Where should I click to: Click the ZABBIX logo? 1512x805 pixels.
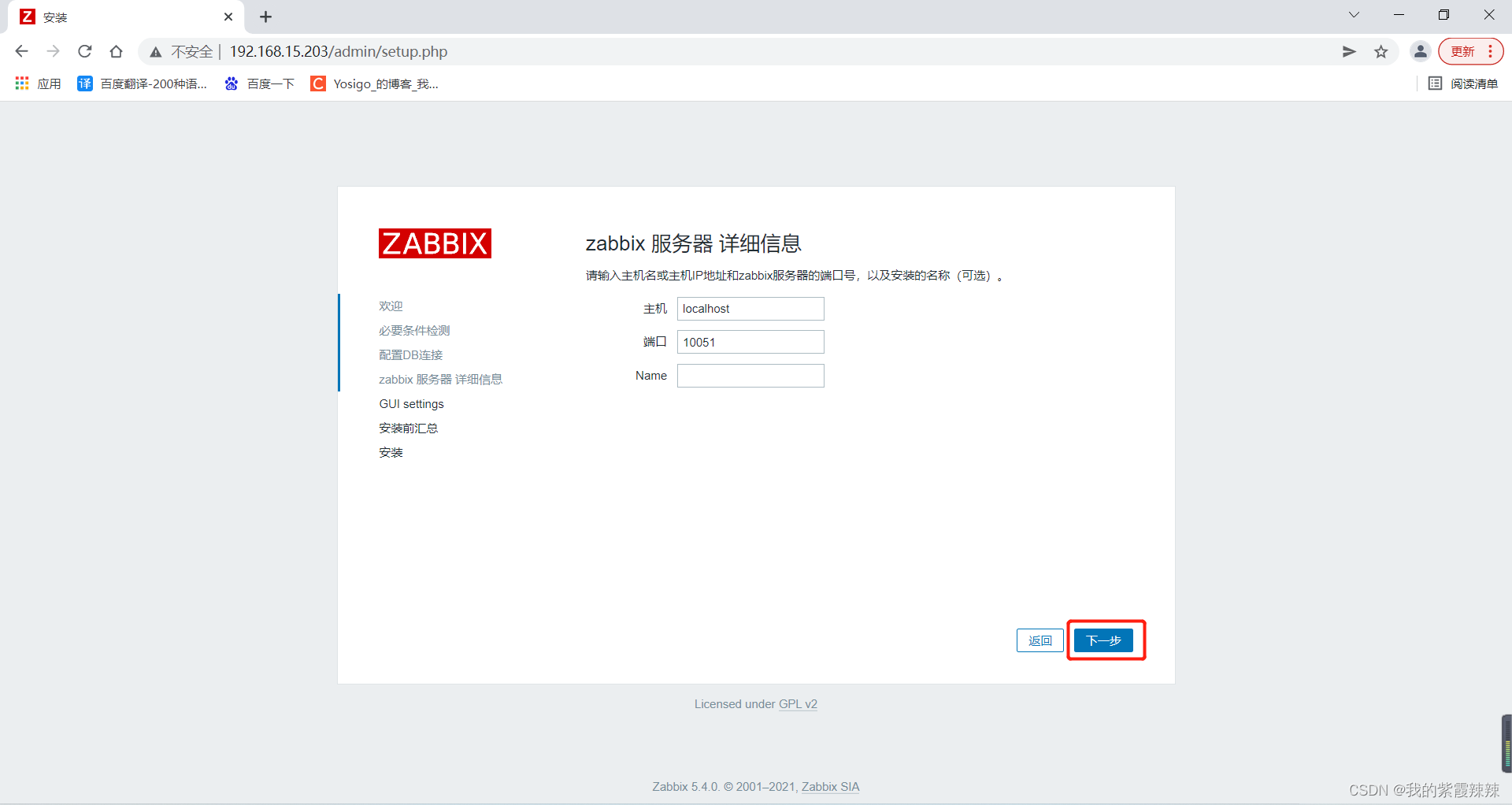point(435,243)
